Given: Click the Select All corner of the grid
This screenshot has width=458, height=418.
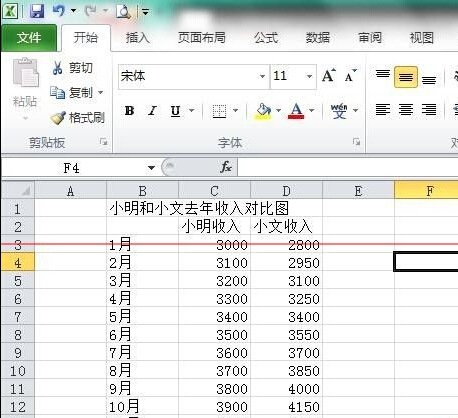Looking at the screenshot, I should [x=18, y=191].
